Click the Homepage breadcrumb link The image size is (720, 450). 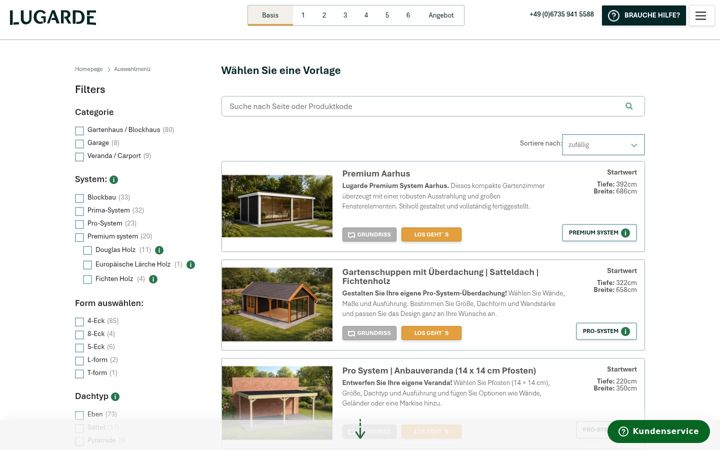pyautogui.click(x=89, y=69)
